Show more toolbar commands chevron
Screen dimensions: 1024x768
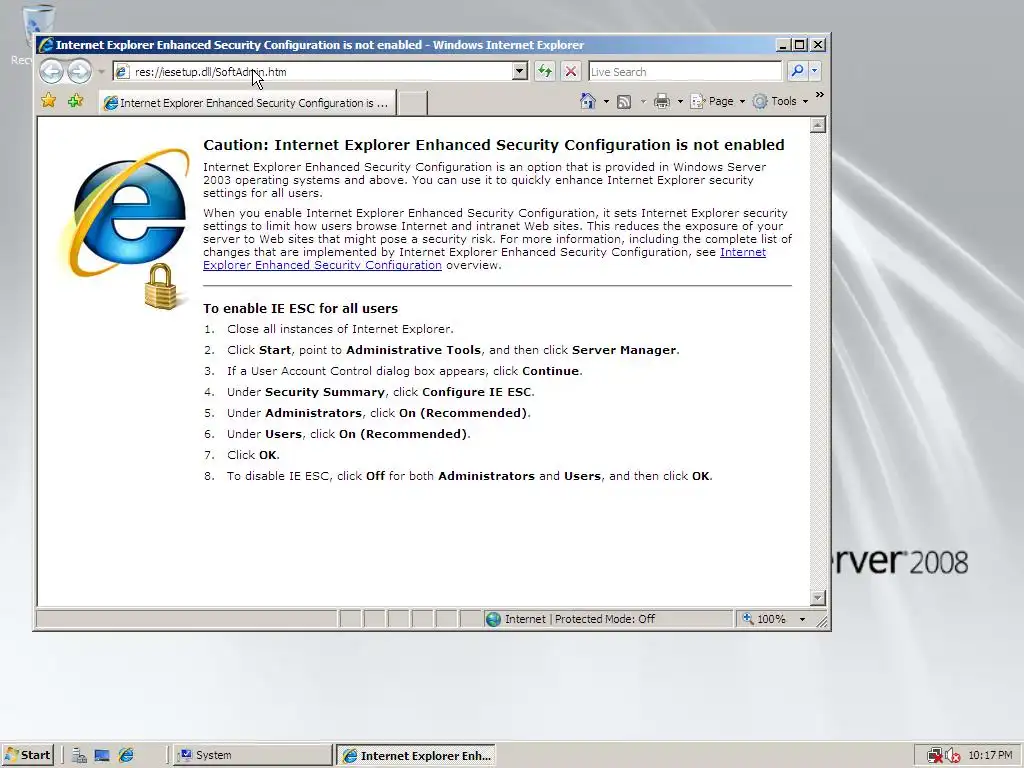[x=820, y=95]
